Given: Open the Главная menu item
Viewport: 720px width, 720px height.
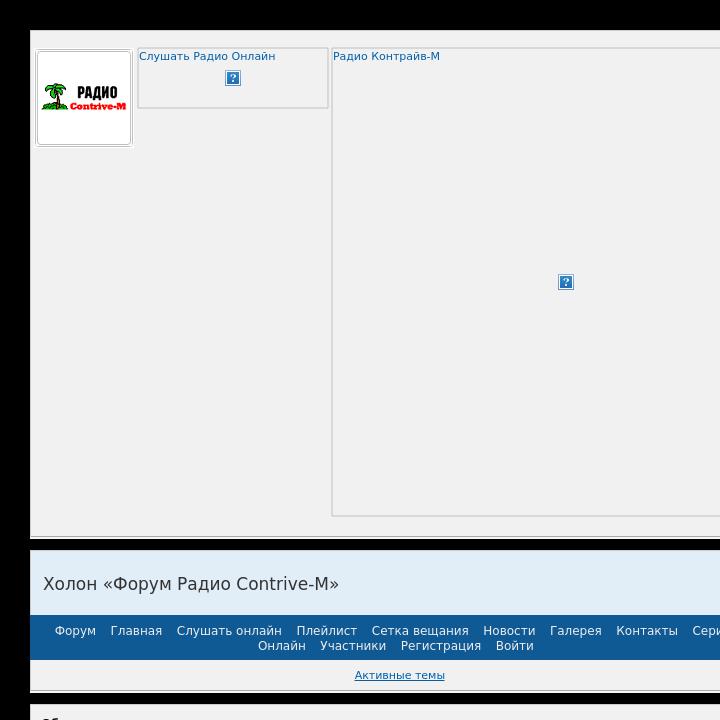Looking at the screenshot, I should (x=136, y=630).
